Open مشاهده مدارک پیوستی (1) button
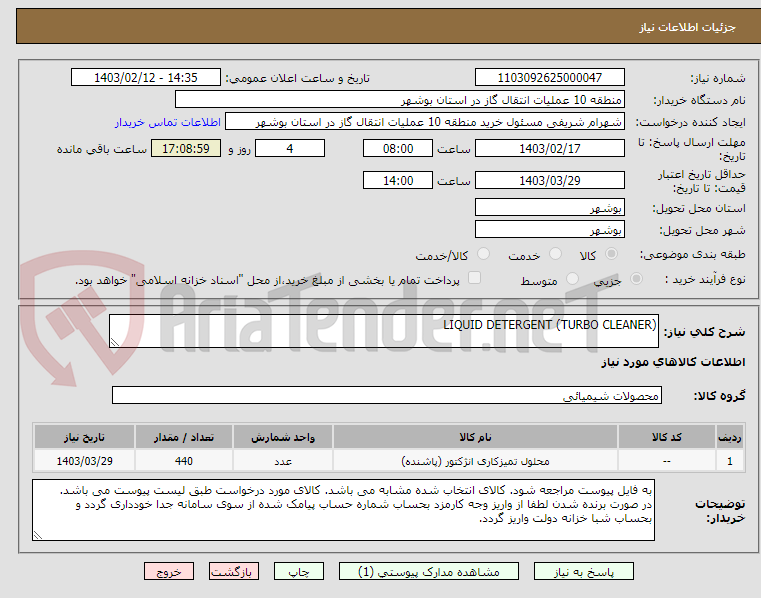 tap(429, 571)
